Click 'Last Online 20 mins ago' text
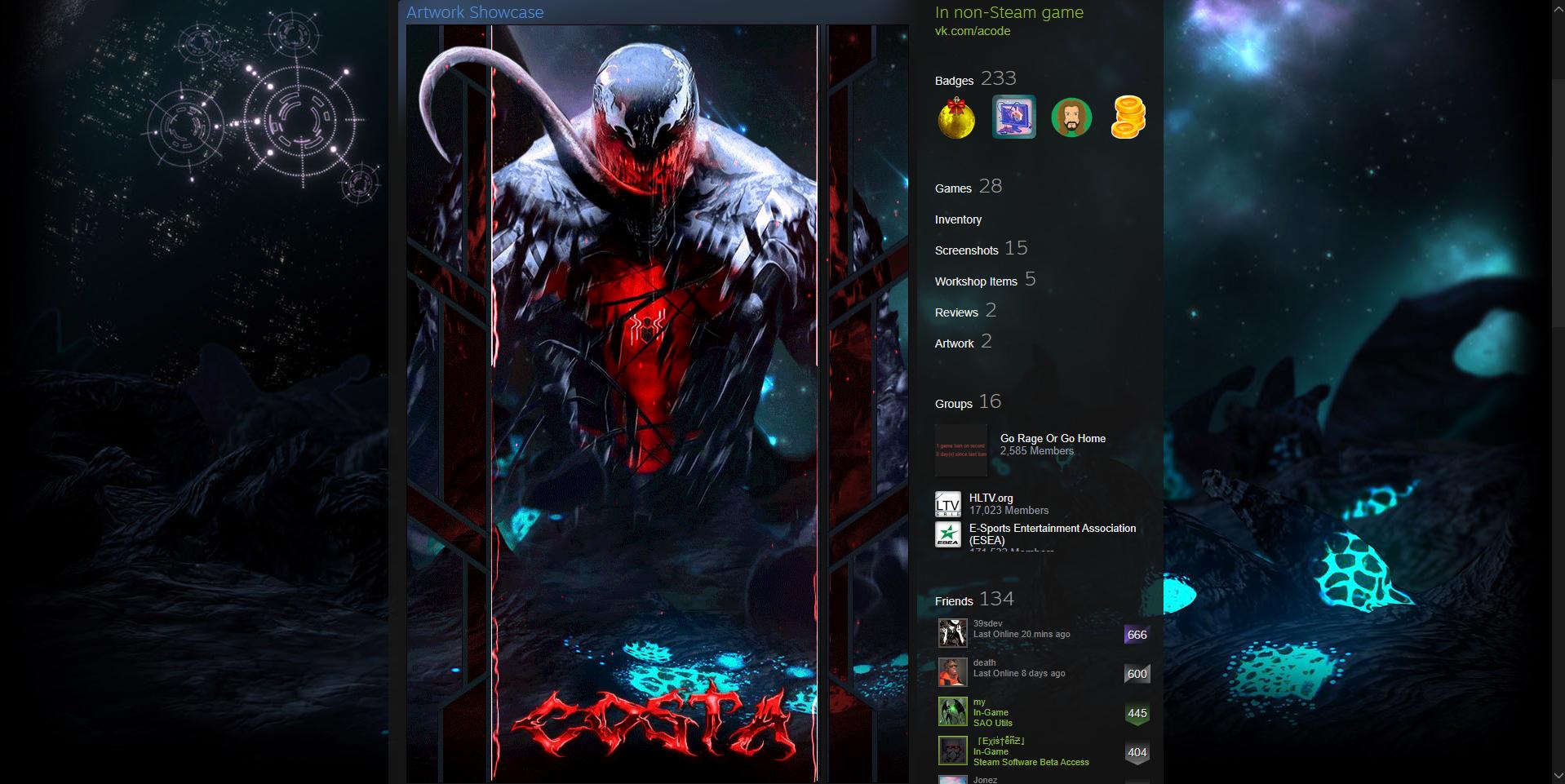The height and width of the screenshot is (784, 1565). [x=1022, y=634]
